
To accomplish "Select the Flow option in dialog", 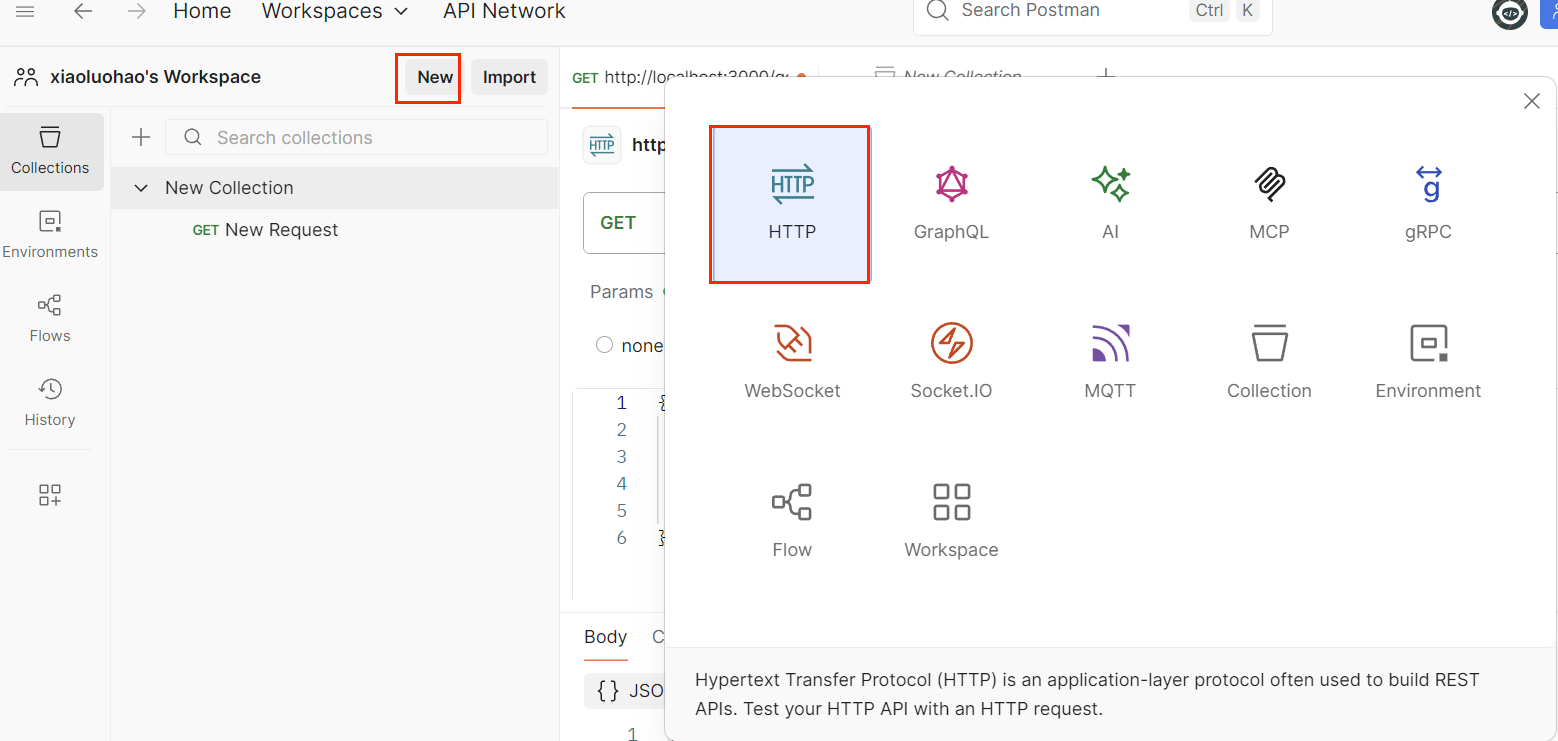I will coord(792,521).
